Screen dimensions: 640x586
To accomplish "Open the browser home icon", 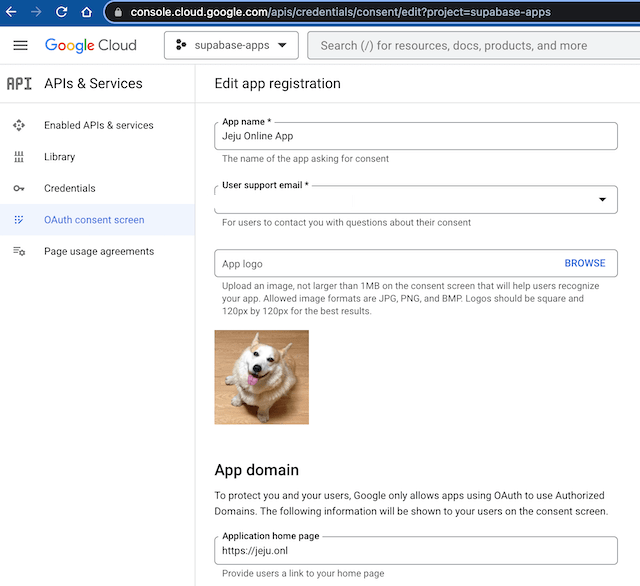I will click(87, 12).
